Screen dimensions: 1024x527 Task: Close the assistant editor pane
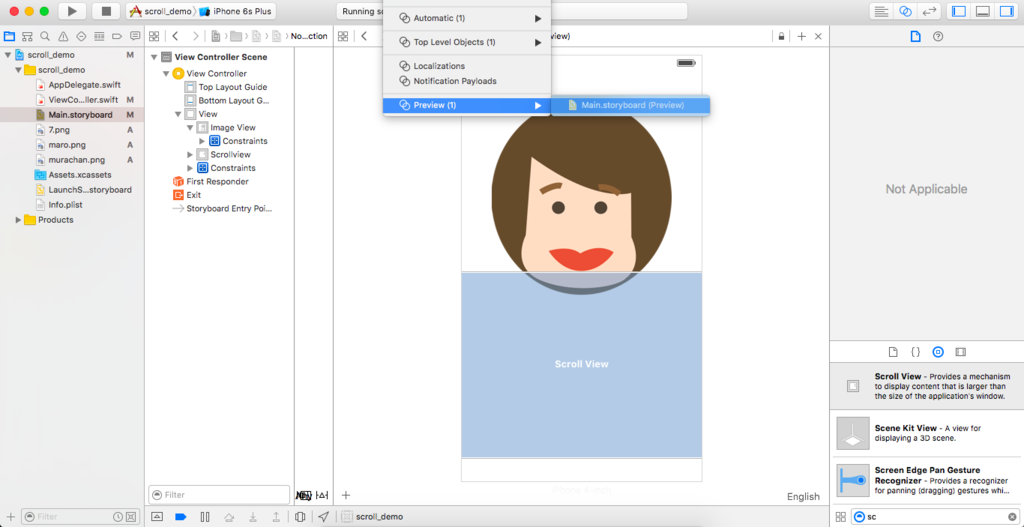click(x=818, y=37)
